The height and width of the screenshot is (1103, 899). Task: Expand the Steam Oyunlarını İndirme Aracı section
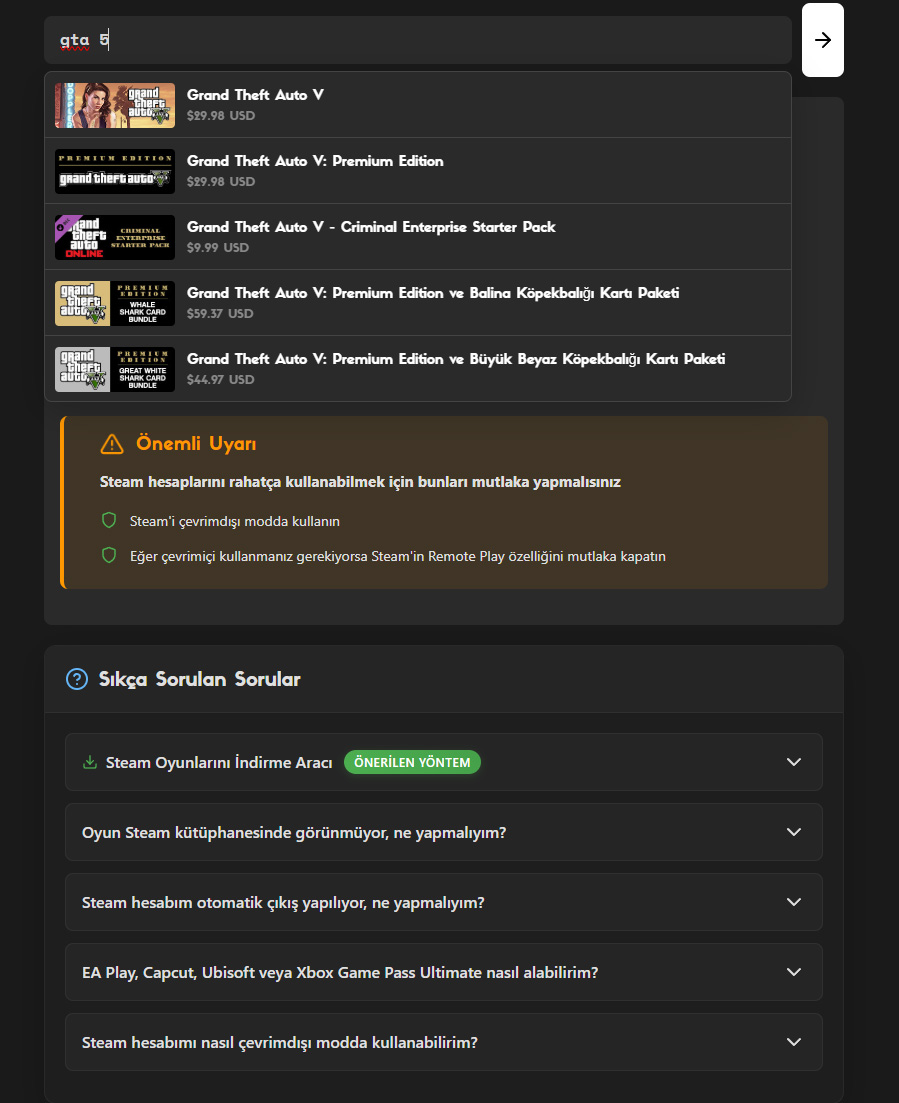pyautogui.click(x=794, y=762)
